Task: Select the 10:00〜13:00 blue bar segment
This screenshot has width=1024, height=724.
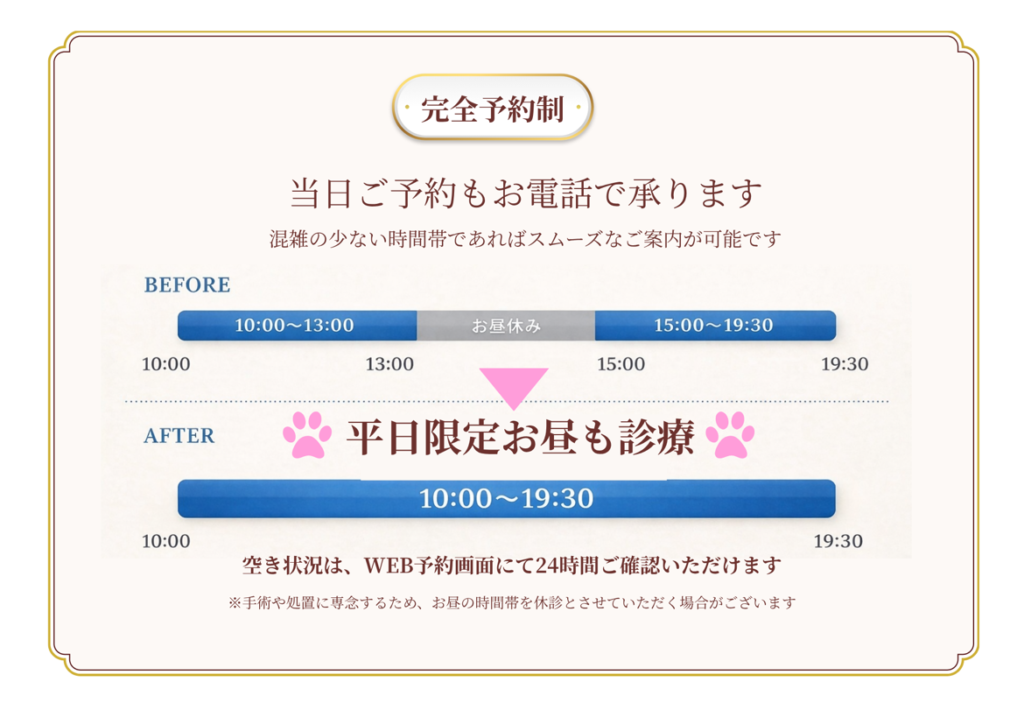Action: pyautogui.click(x=296, y=326)
